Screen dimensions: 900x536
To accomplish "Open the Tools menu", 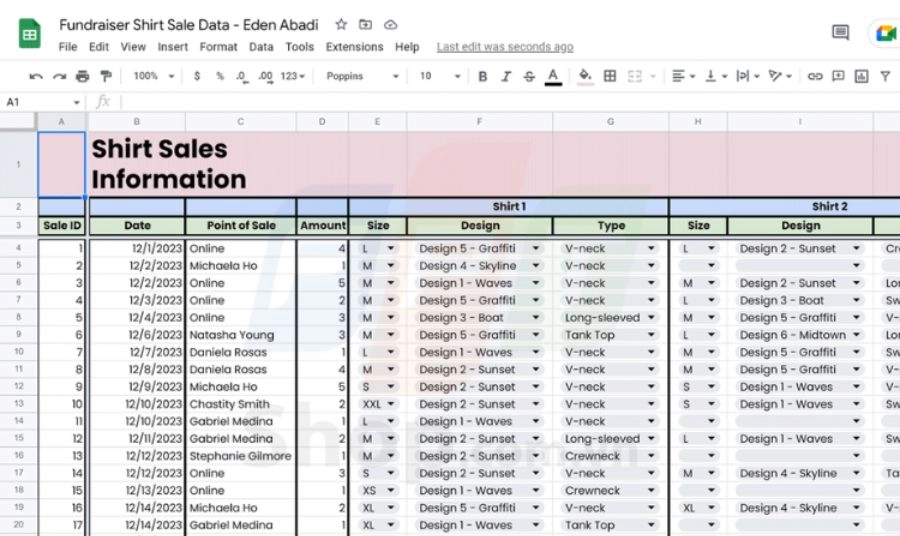I will pyautogui.click(x=300, y=47).
